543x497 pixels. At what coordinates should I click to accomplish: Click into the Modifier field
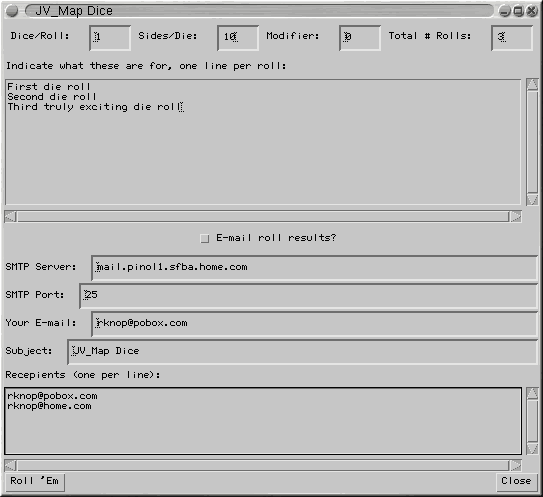tap(360, 37)
